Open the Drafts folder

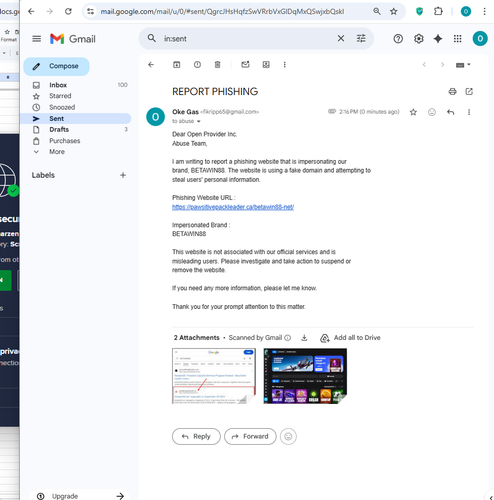pos(76,129)
